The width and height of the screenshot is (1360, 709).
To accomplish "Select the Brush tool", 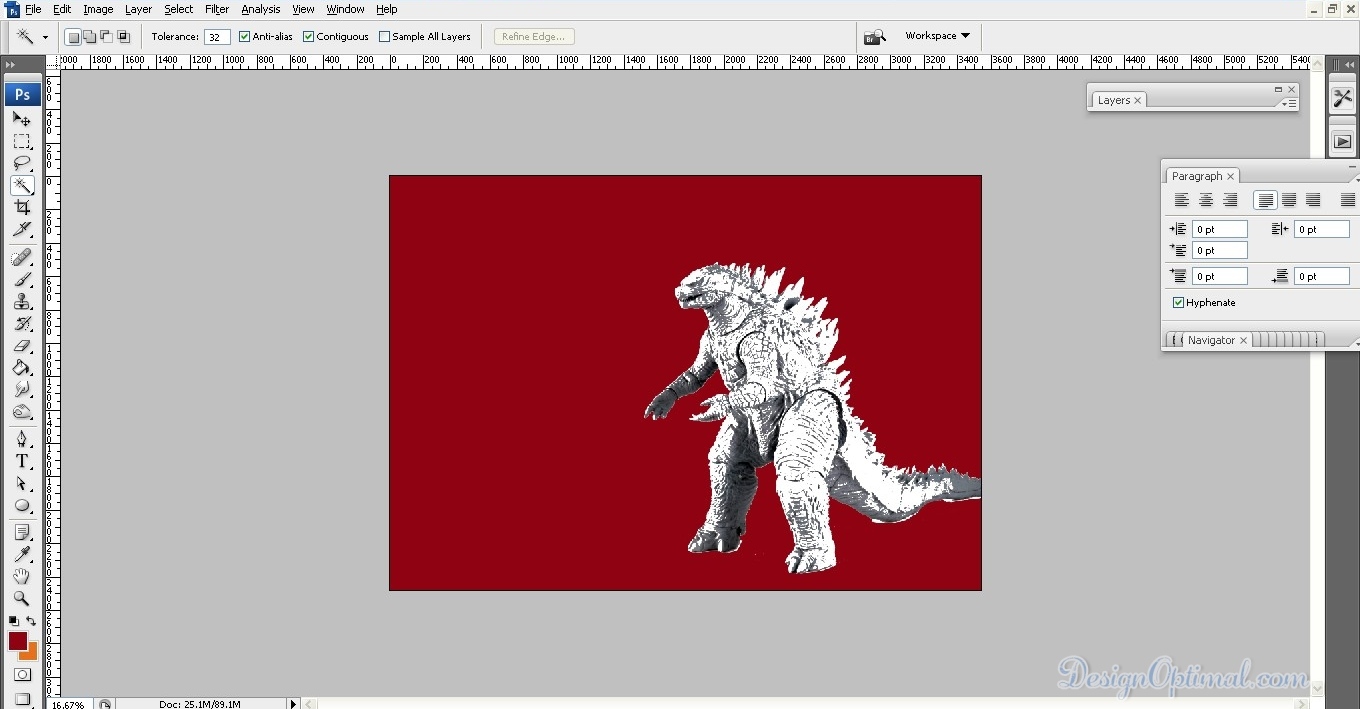I will point(22,280).
